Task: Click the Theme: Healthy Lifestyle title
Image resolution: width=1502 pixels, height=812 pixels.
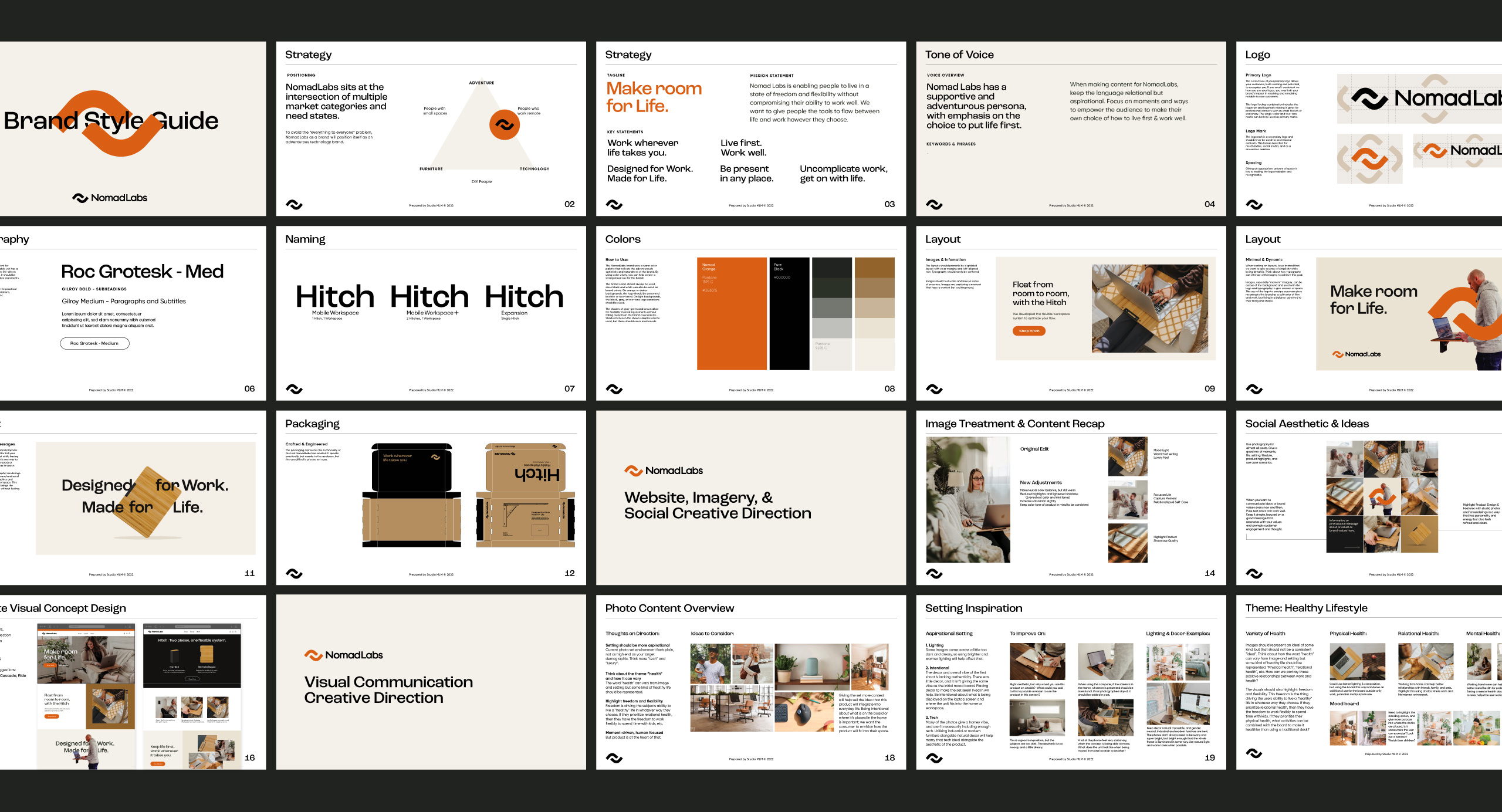Action: pos(1306,608)
